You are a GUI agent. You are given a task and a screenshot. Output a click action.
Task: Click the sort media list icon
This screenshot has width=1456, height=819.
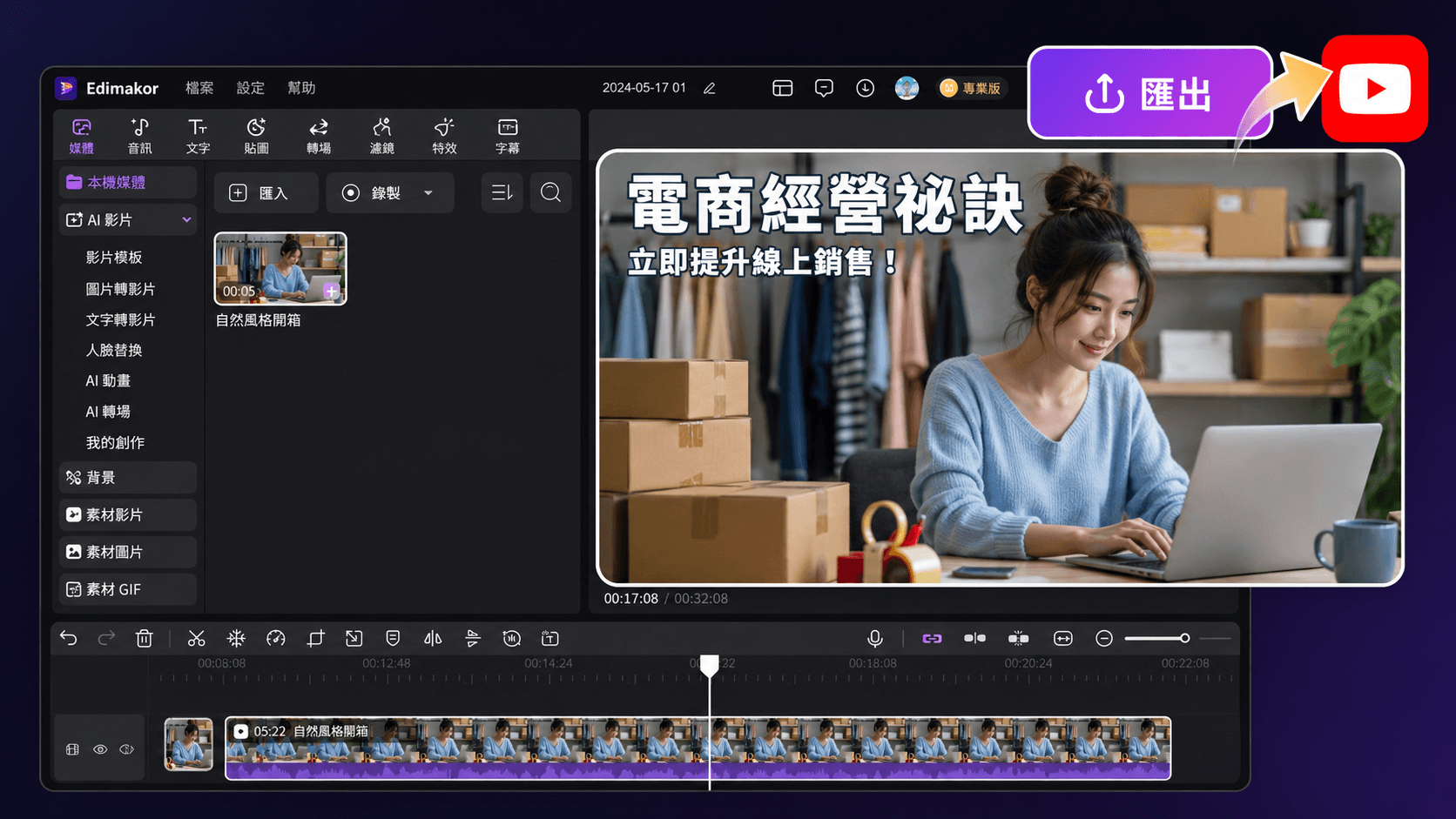[502, 192]
